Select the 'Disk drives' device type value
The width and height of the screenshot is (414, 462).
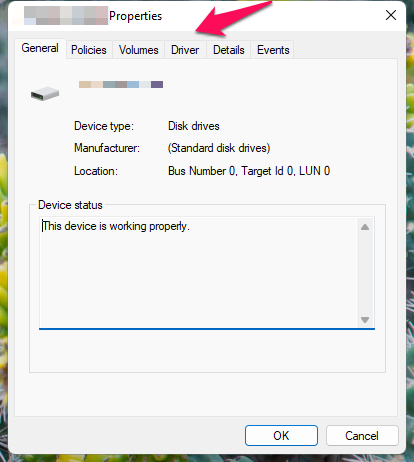point(194,126)
